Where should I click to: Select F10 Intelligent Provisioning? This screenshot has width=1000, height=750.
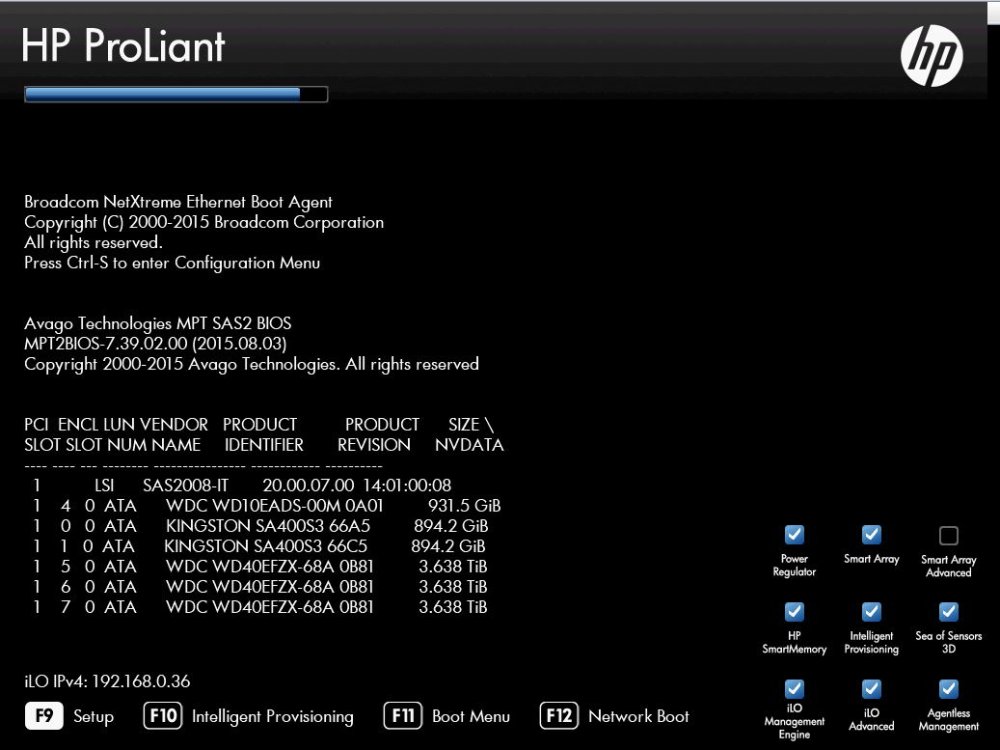249,716
